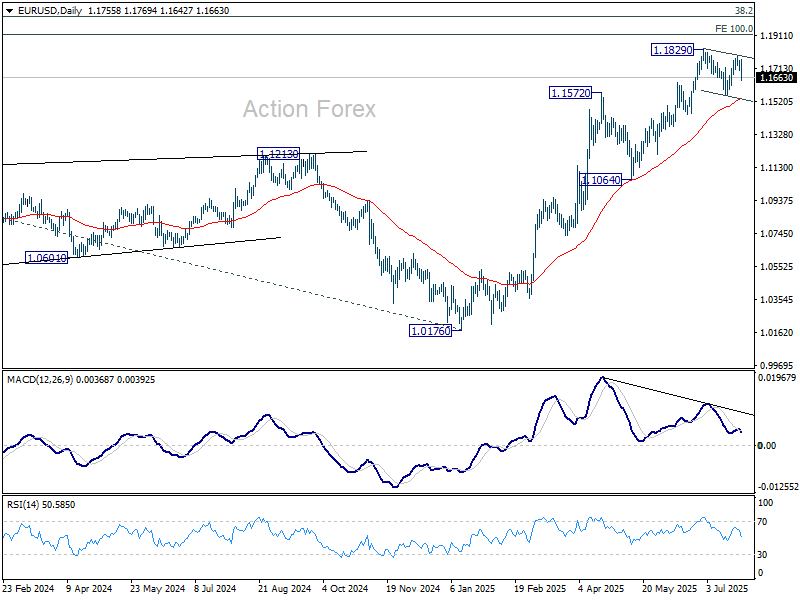Click the 8 Jul 2024 date label
This screenshot has height=600, width=800.
(216, 588)
